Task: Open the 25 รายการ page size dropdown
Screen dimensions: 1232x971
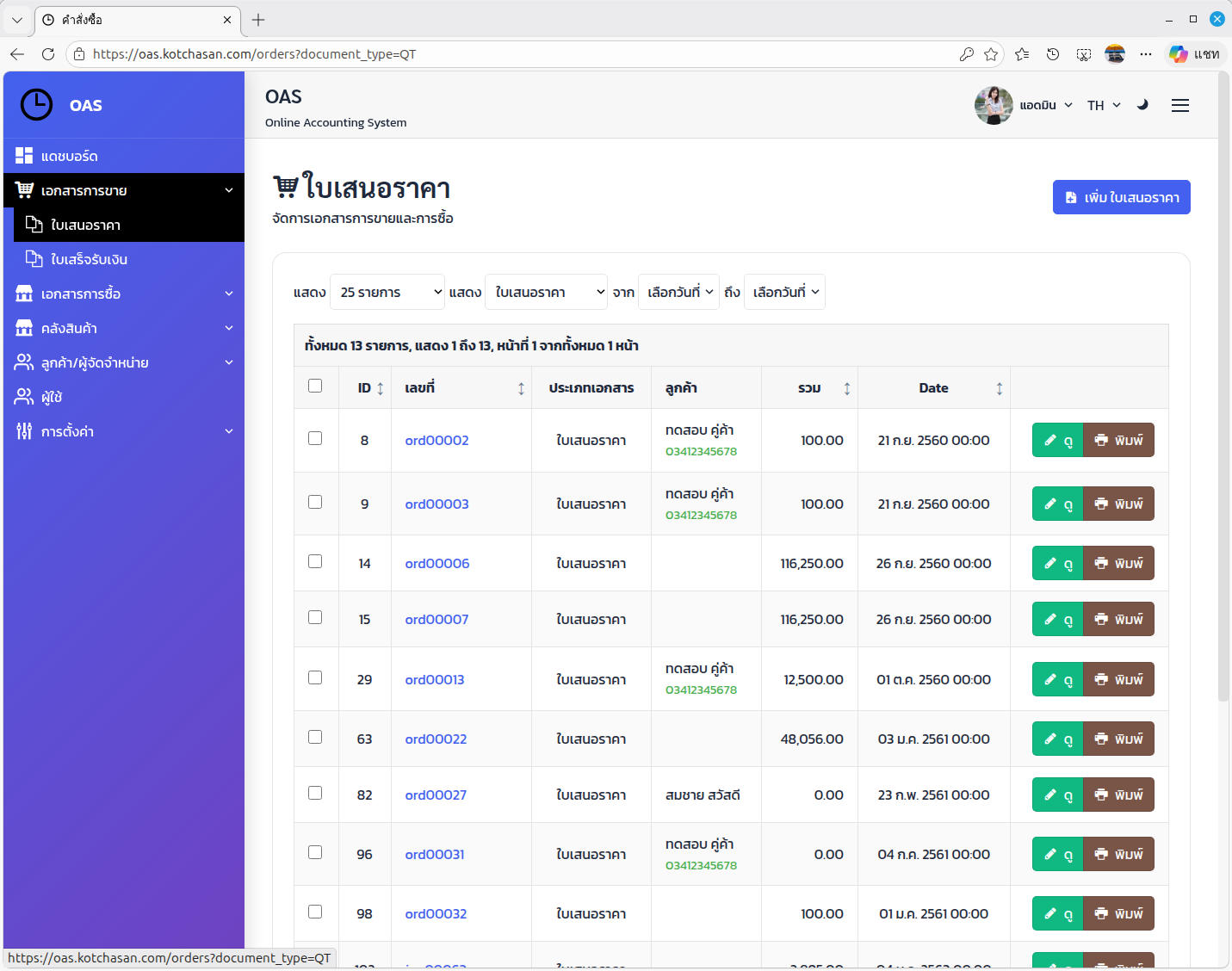Action: [x=387, y=292]
